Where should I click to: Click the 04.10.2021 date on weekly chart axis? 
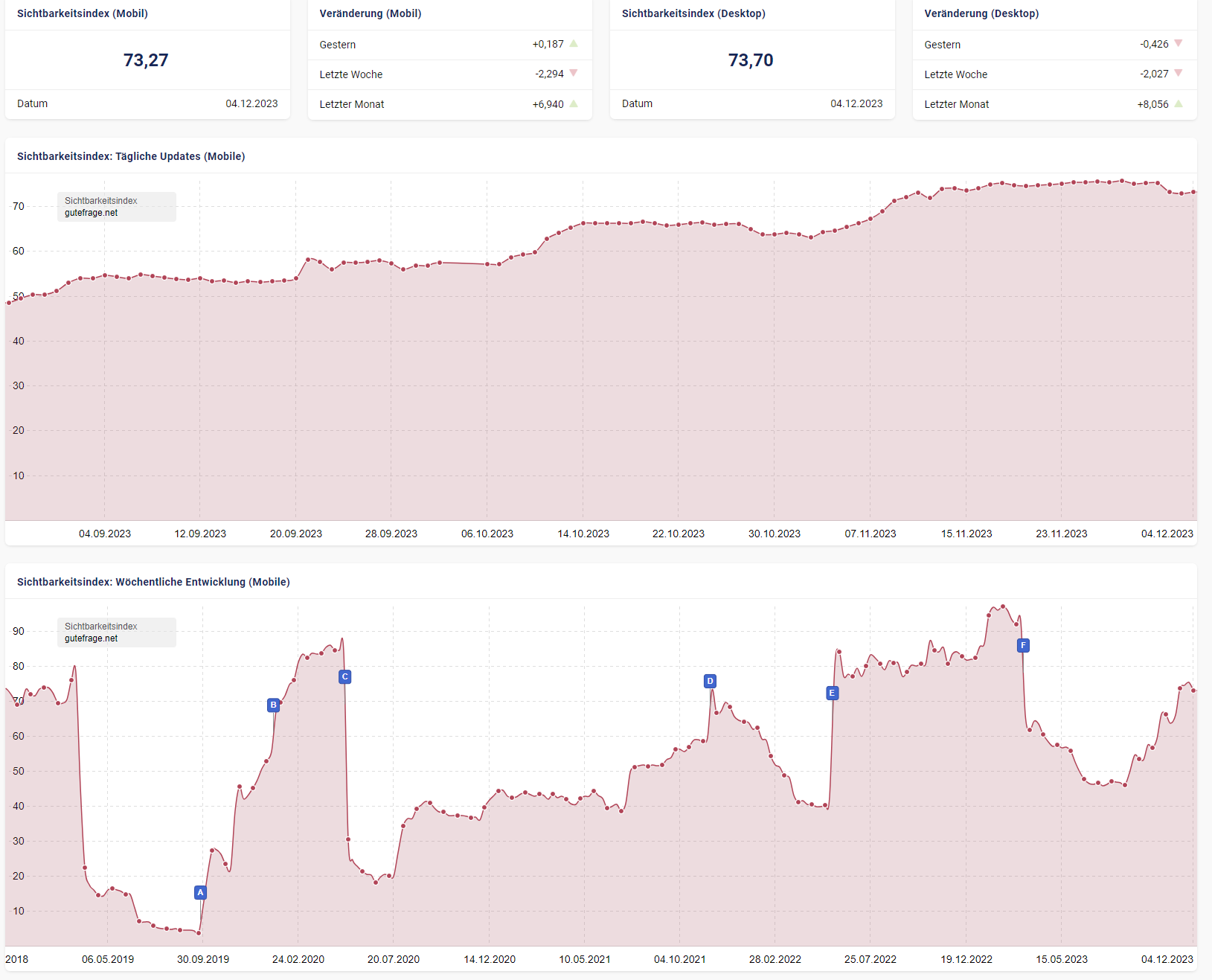click(x=679, y=959)
